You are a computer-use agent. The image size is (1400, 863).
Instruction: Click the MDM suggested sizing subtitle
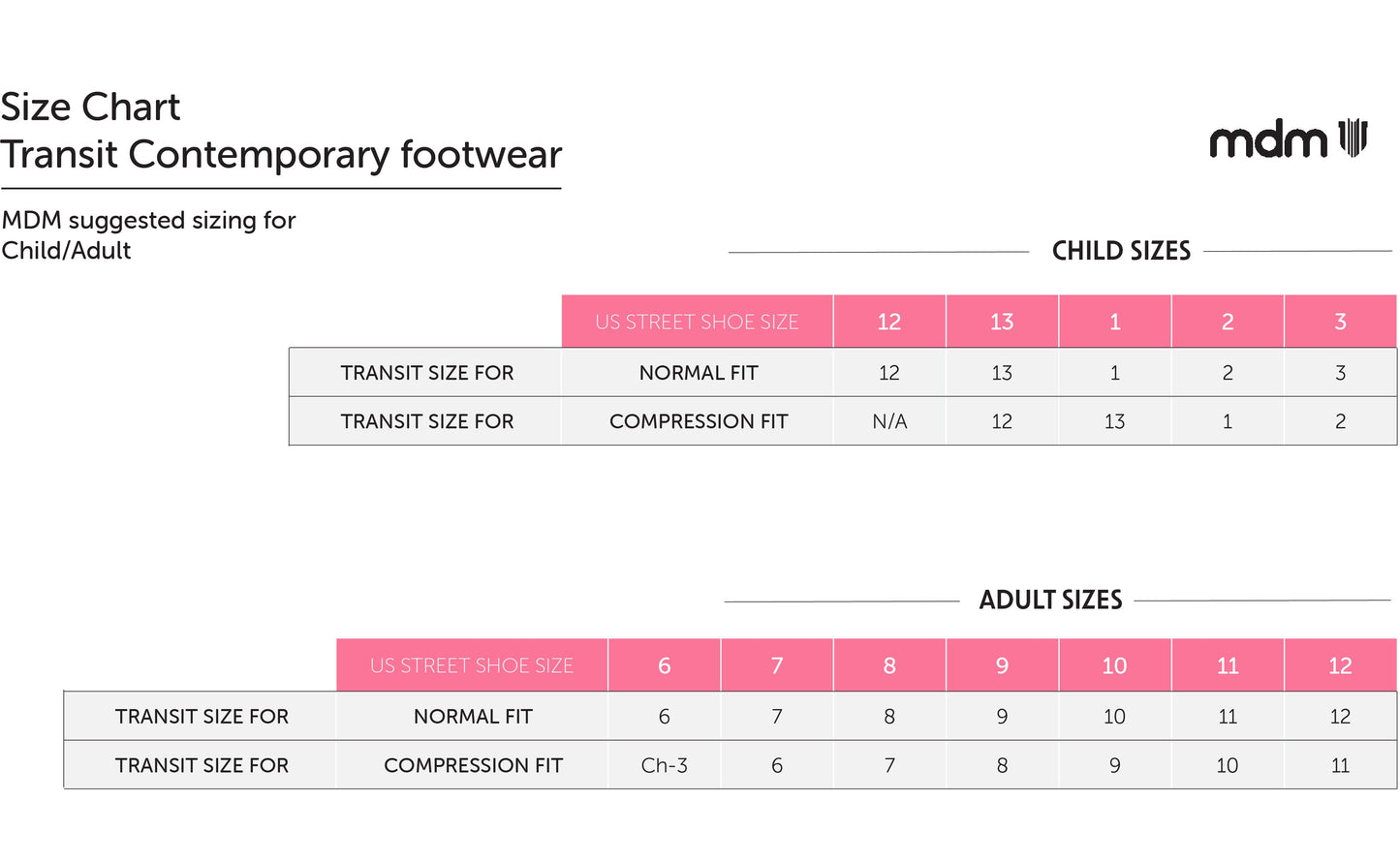(148, 234)
